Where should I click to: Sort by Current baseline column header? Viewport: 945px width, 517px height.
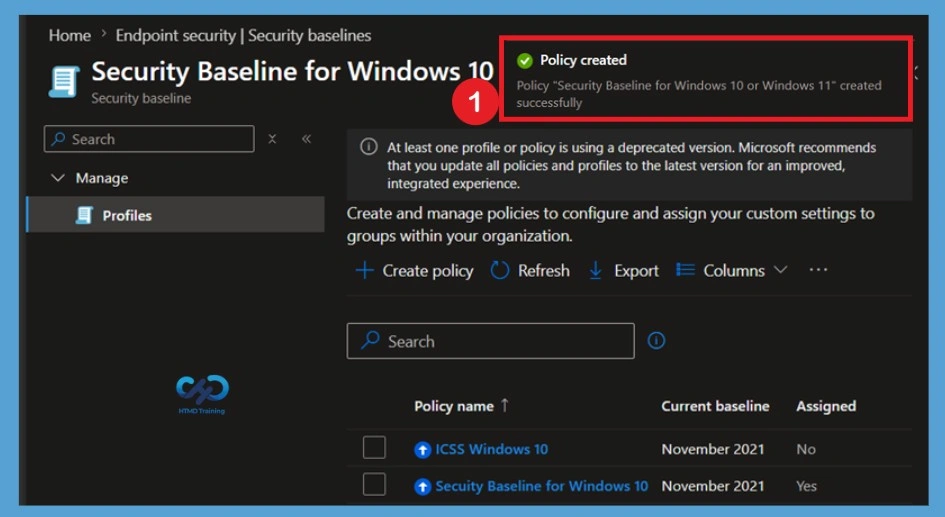pos(715,406)
